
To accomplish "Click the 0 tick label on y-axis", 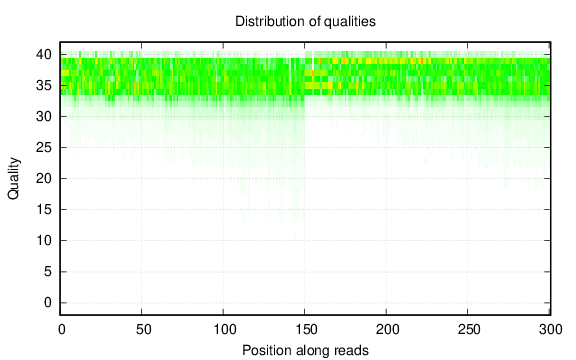I will [48, 303].
